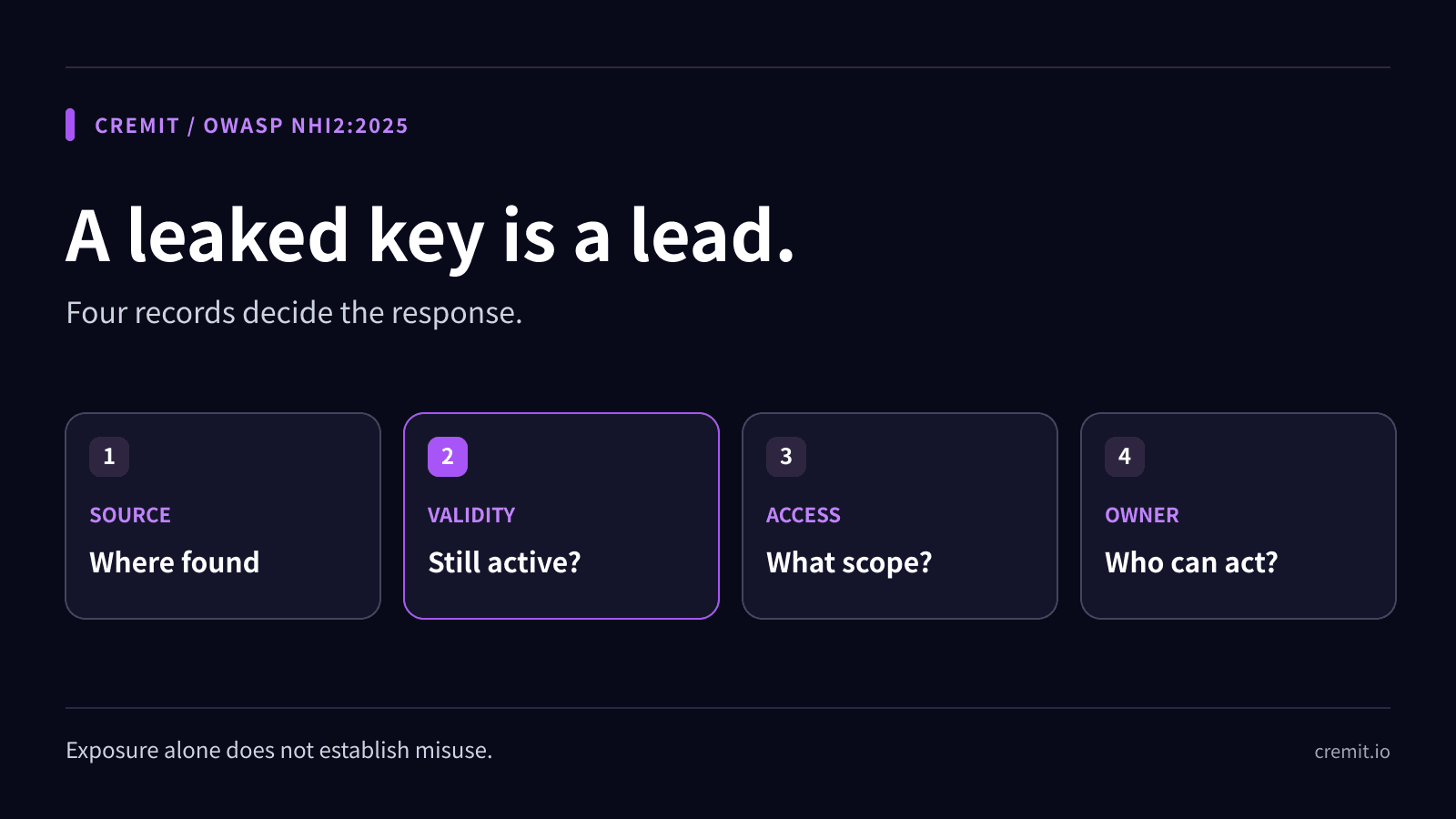Click the 'Who can act?' text
1456x819 pixels.
tap(1191, 562)
